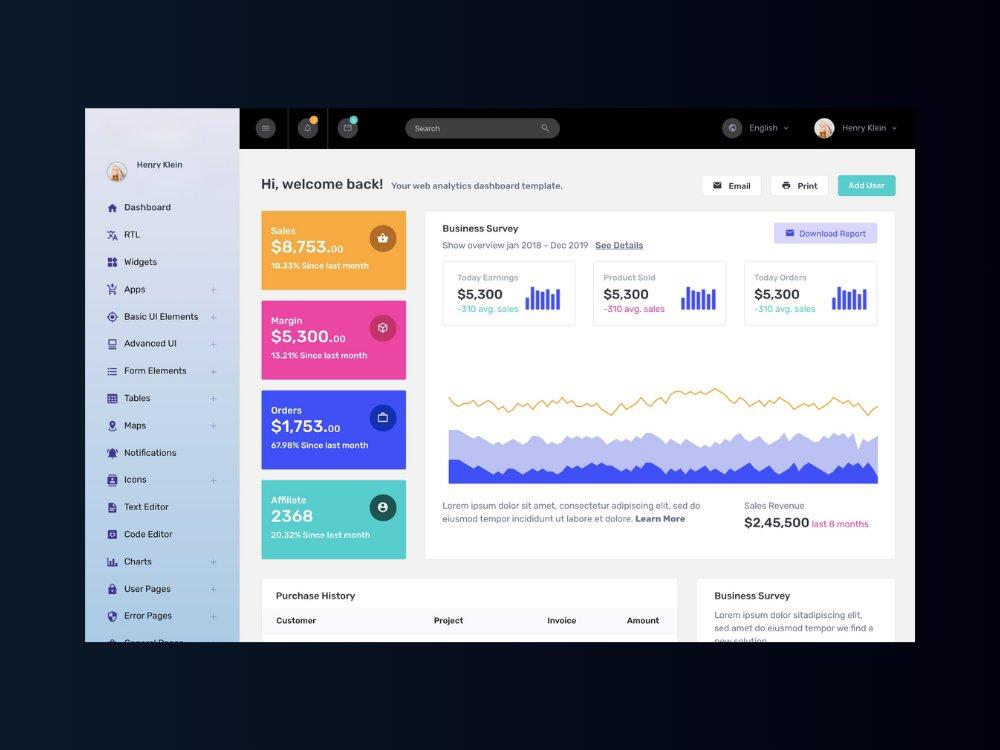The width and height of the screenshot is (1000, 750).
Task: Click the search magnifier icon
Action: (x=545, y=128)
